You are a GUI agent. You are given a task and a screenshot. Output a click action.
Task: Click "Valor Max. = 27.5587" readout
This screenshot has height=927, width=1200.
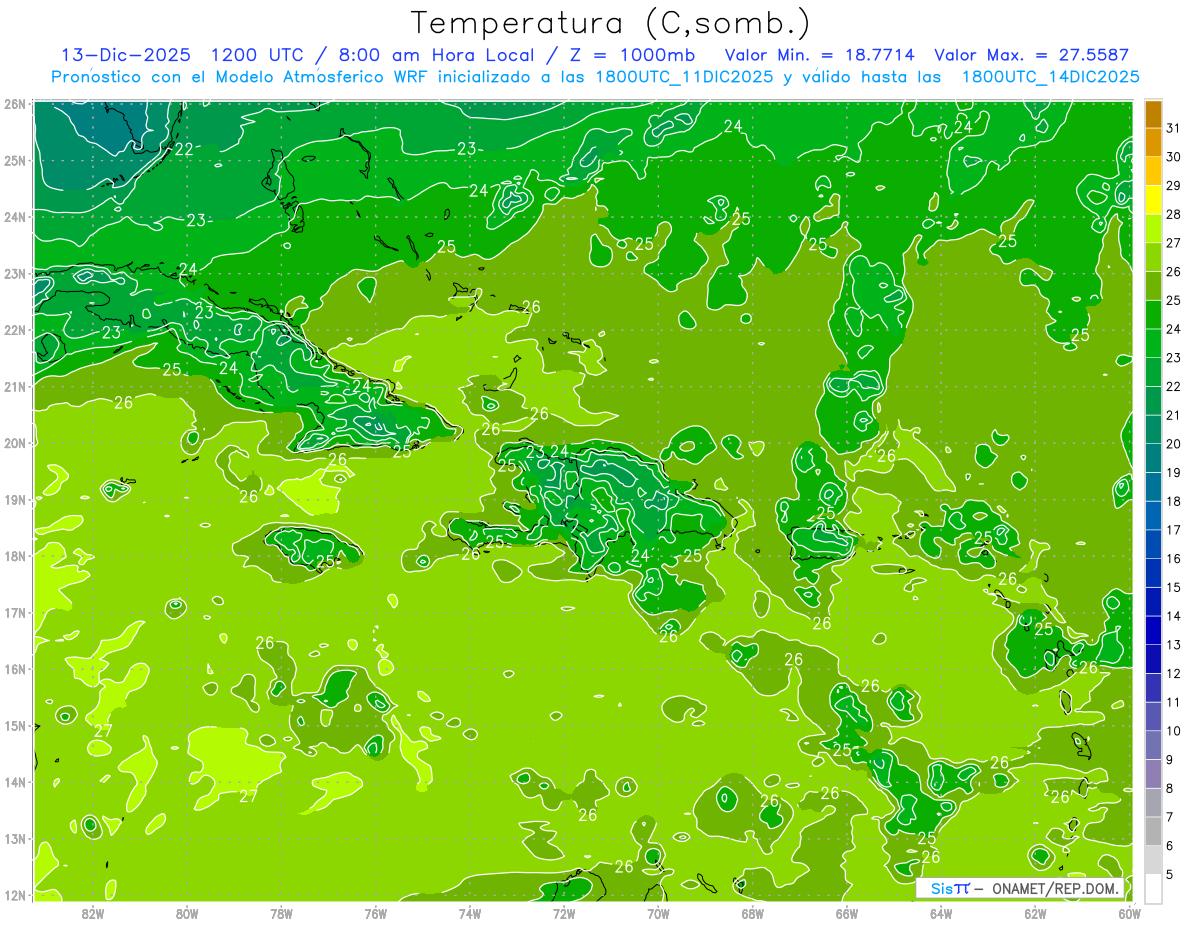pos(1032,55)
